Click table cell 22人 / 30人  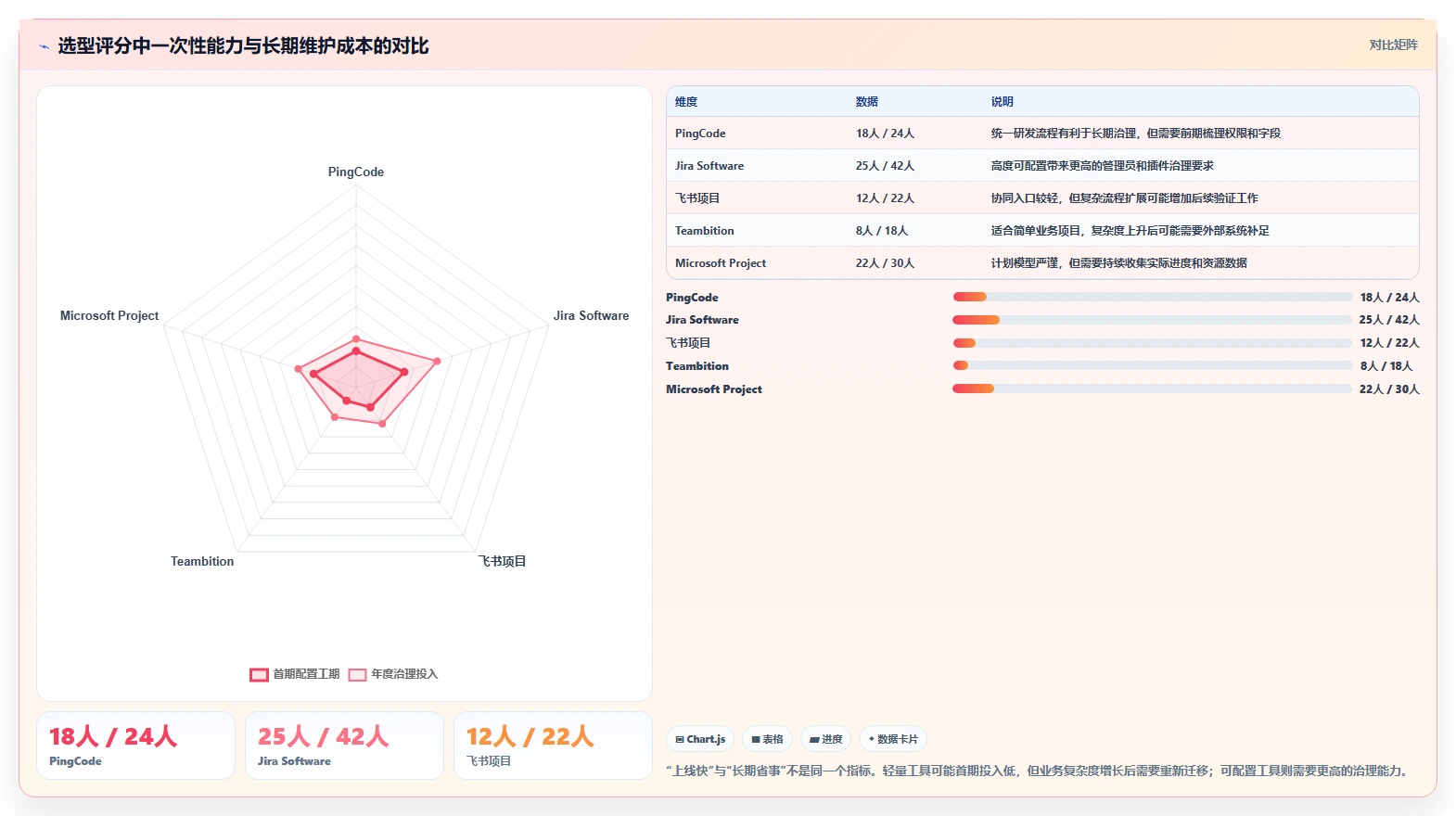click(885, 263)
